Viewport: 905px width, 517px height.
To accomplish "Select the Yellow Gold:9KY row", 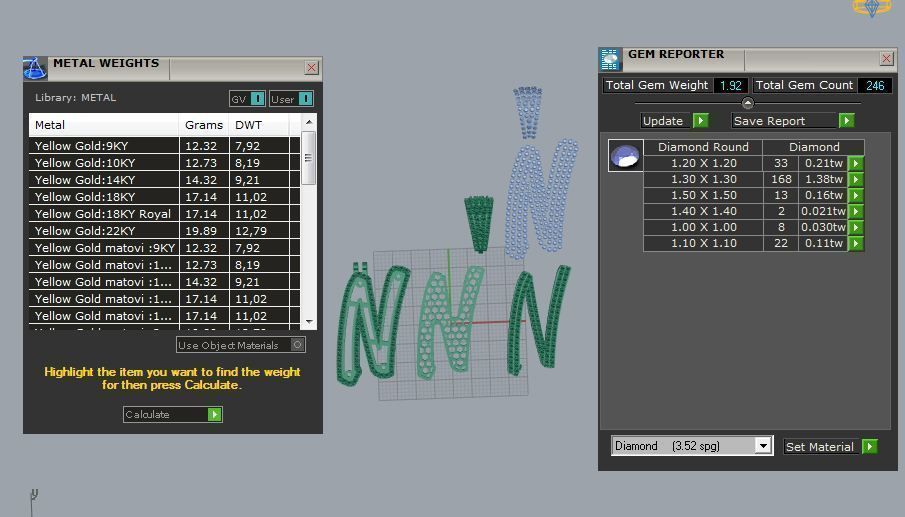I will click(164, 146).
